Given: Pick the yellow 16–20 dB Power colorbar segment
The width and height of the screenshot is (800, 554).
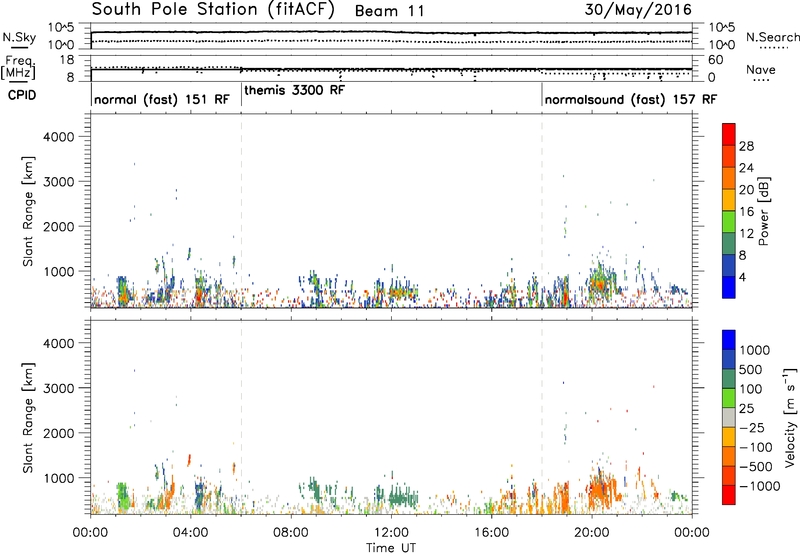Looking at the screenshot, I should pos(729,199).
